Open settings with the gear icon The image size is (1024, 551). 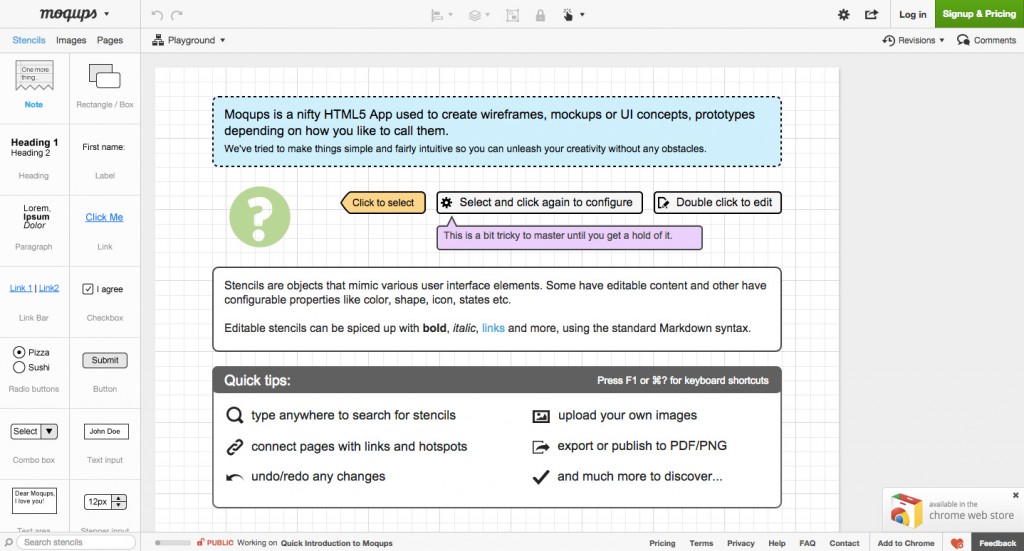coord(843,15)
